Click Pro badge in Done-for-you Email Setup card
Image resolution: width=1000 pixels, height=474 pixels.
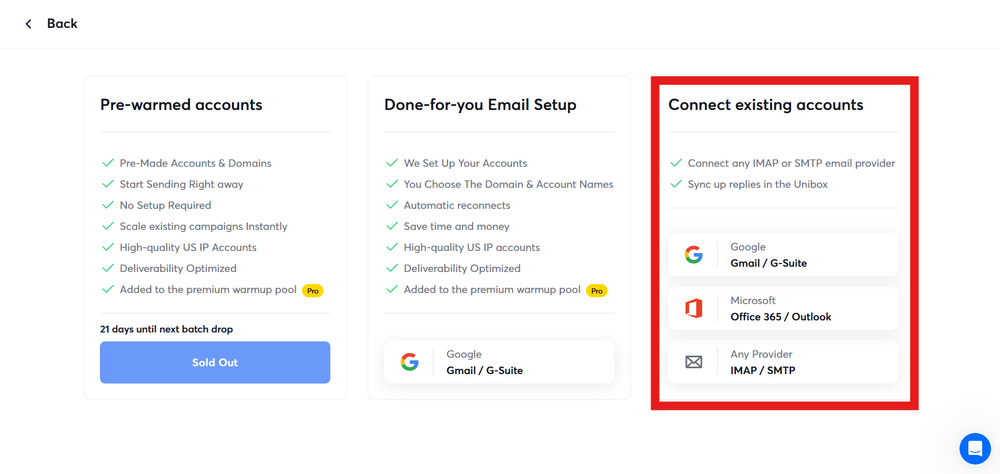[x=597, y=290]
